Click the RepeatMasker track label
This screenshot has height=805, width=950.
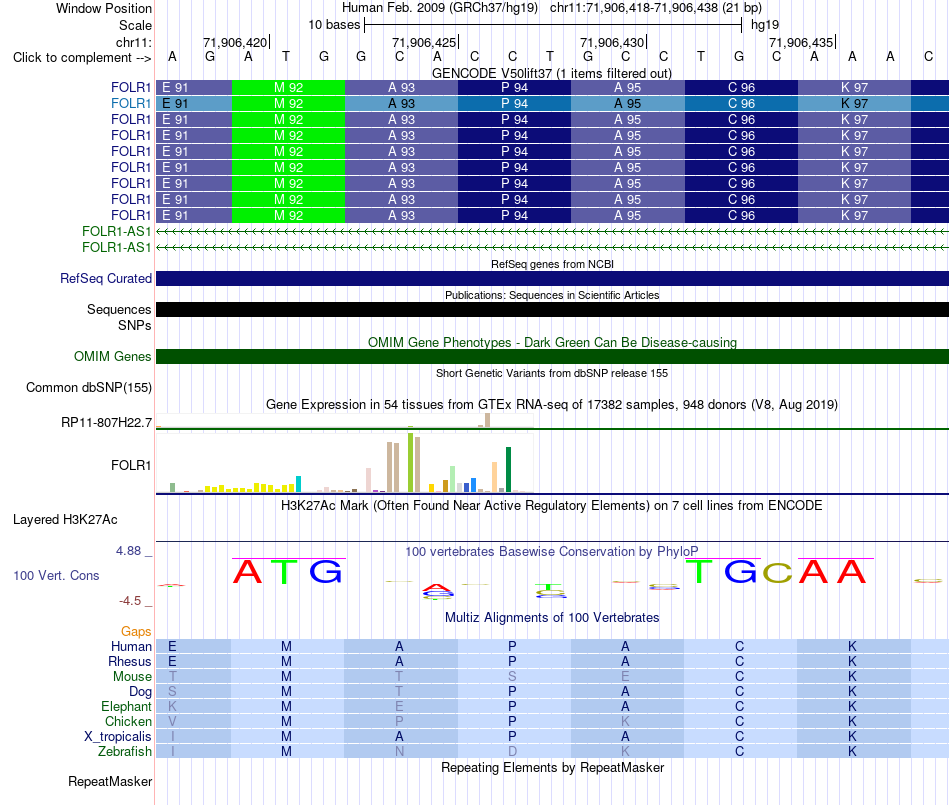click(x=110, y=781)
